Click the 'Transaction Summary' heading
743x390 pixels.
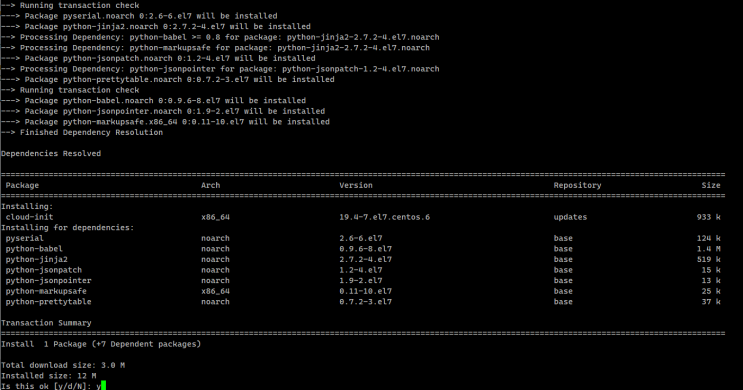(x=46, y=323)
